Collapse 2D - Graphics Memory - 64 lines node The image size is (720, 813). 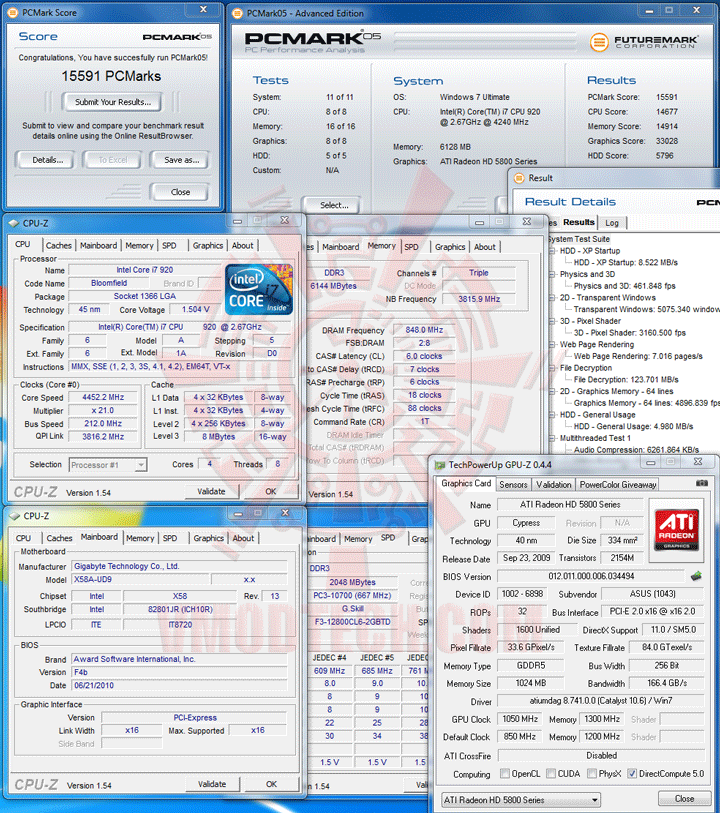click(x=553, y=391)
